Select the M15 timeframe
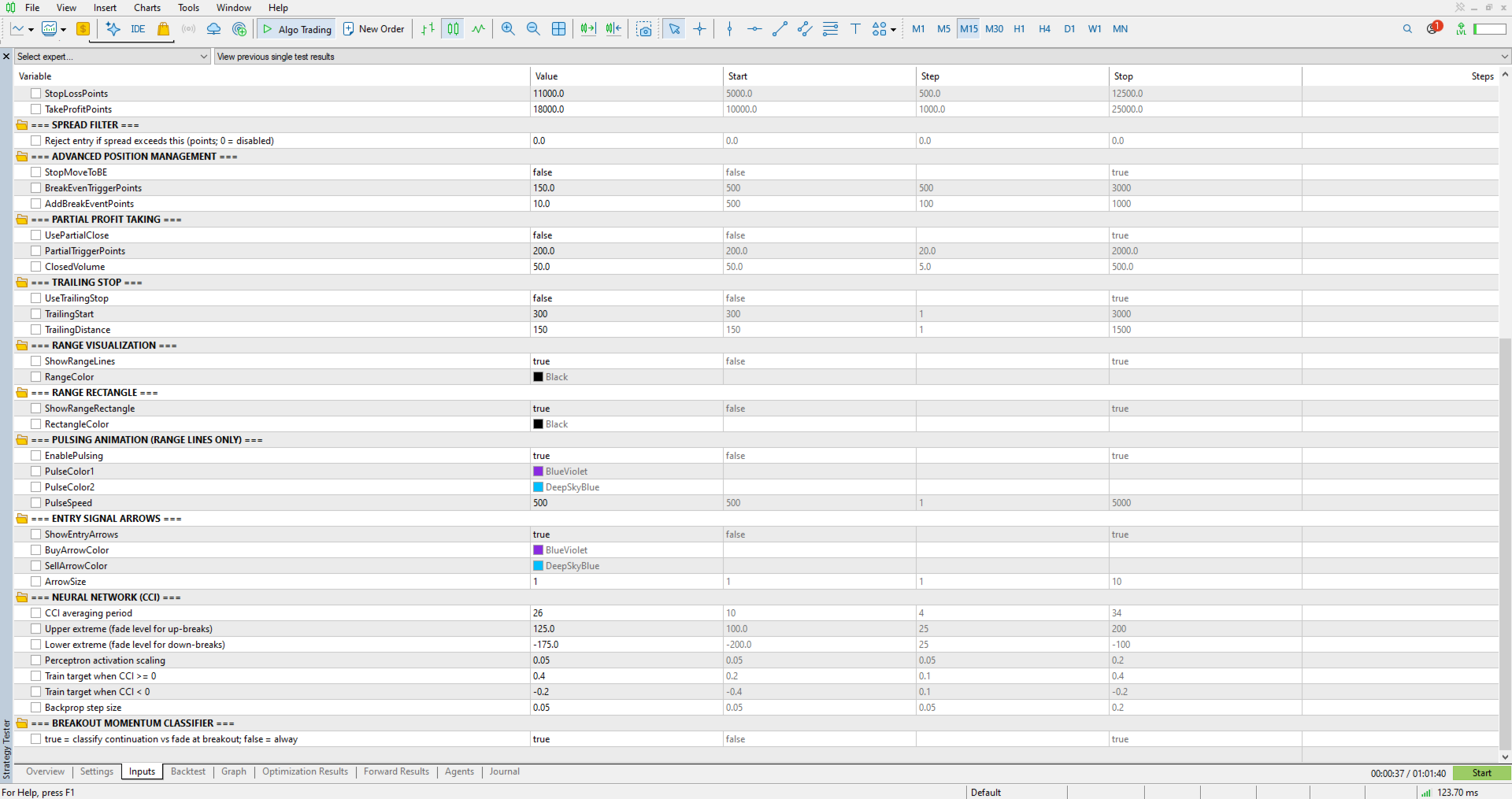Screen dimensions: 1512x799 point(969,29)
